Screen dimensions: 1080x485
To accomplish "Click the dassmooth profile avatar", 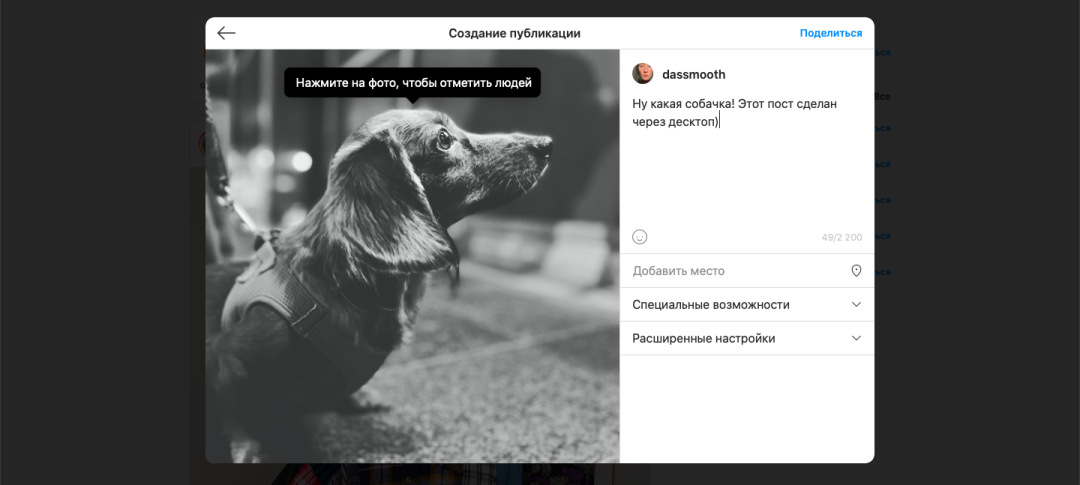I will point(643,74).
